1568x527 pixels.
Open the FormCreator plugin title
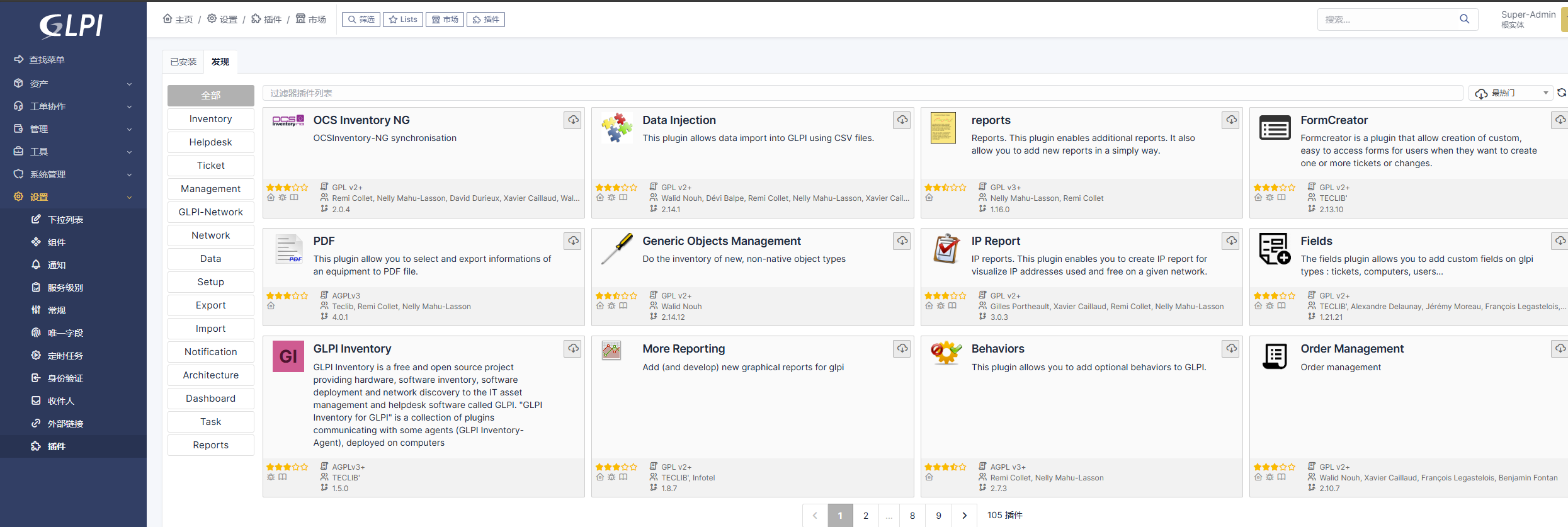pos(1334,120)
